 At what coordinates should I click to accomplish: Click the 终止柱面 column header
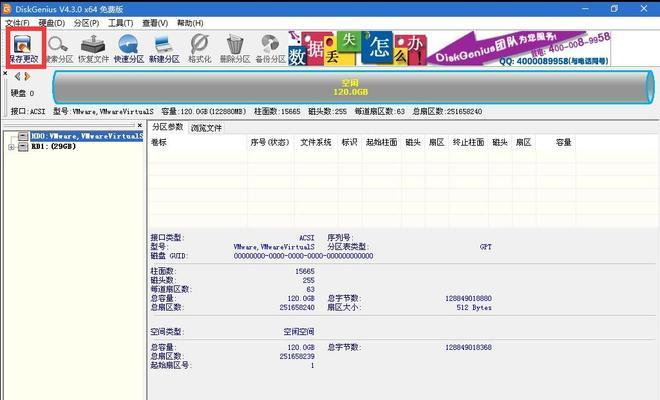tap(468, 142)
